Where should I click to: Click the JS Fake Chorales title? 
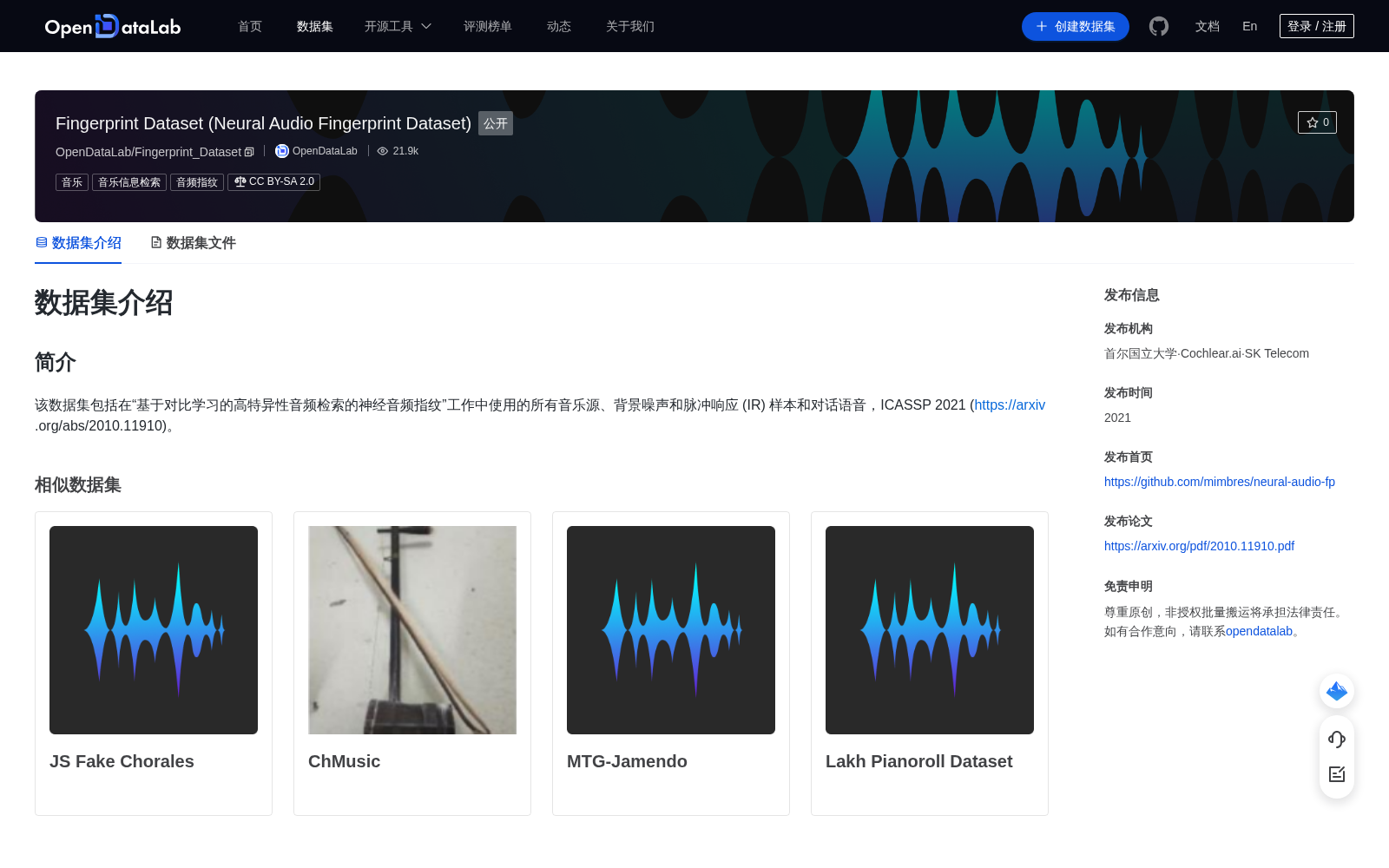122,761
